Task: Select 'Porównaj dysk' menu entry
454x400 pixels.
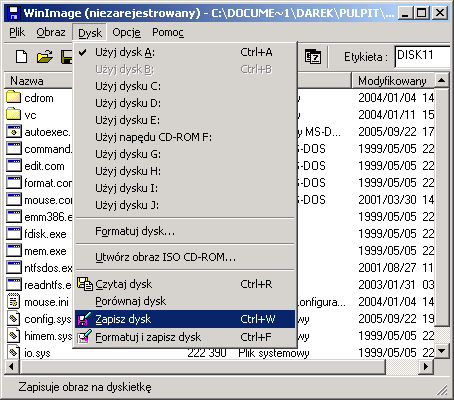Action: click(x=185, y=301)
